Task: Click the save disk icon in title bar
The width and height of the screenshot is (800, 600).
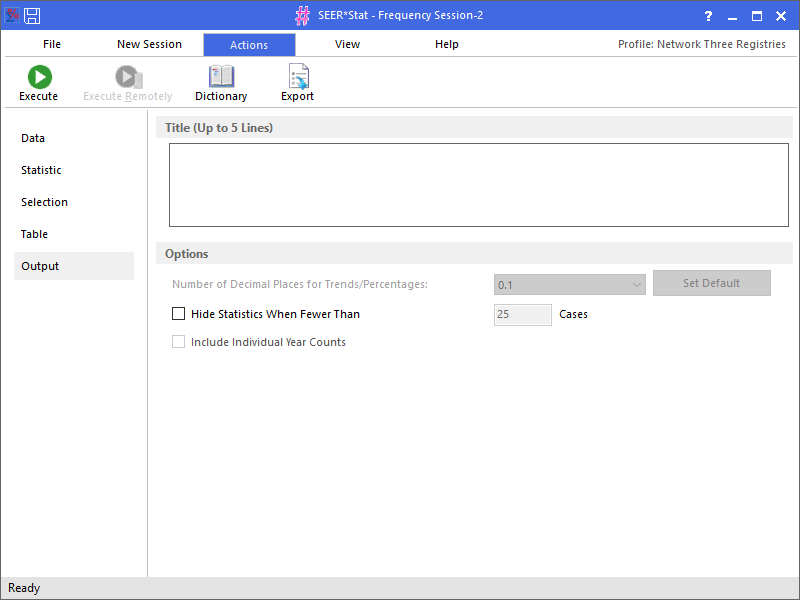Action: 32,15
